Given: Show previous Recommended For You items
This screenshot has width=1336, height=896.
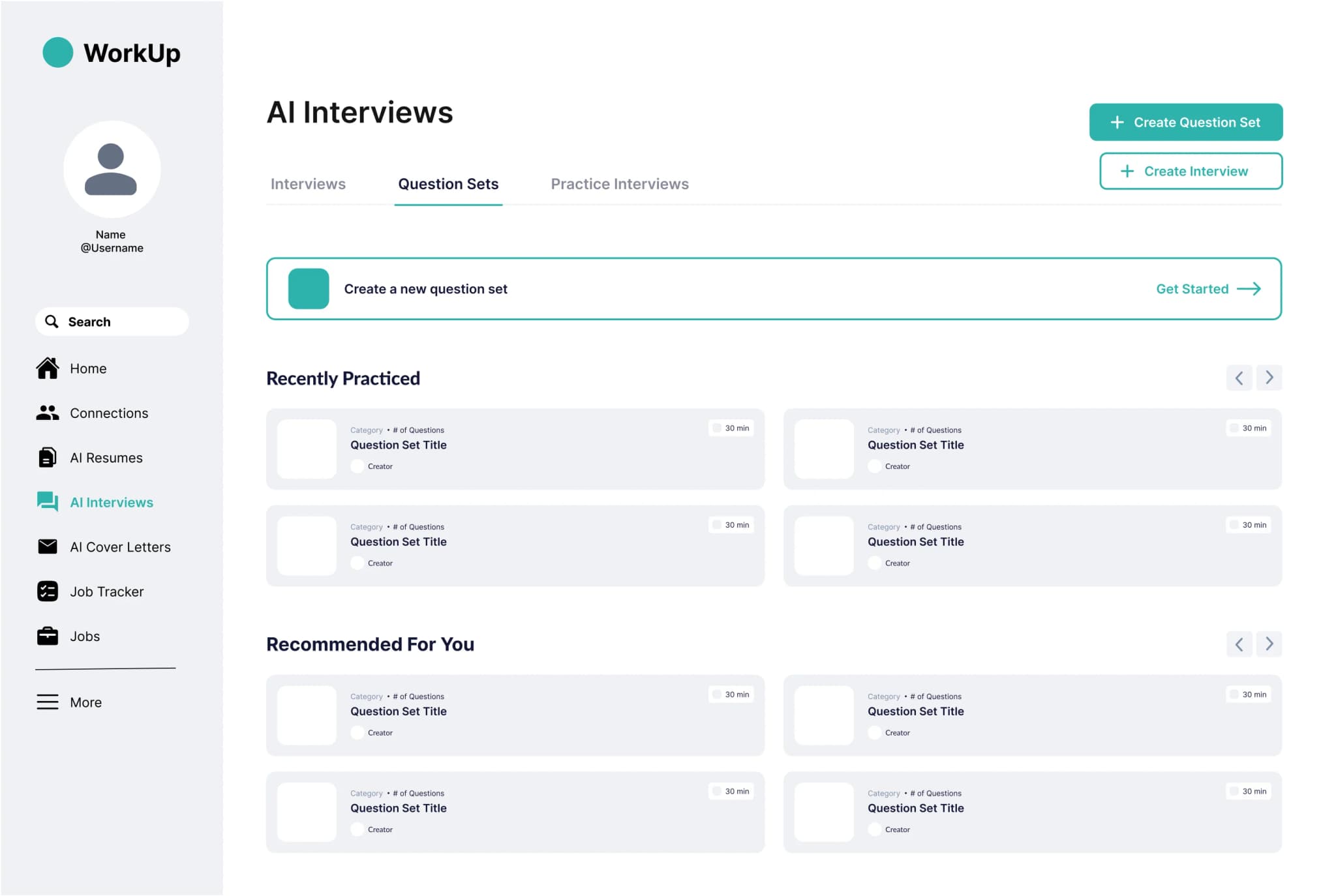Looking at the screenshot, I should click(1239, 644).
